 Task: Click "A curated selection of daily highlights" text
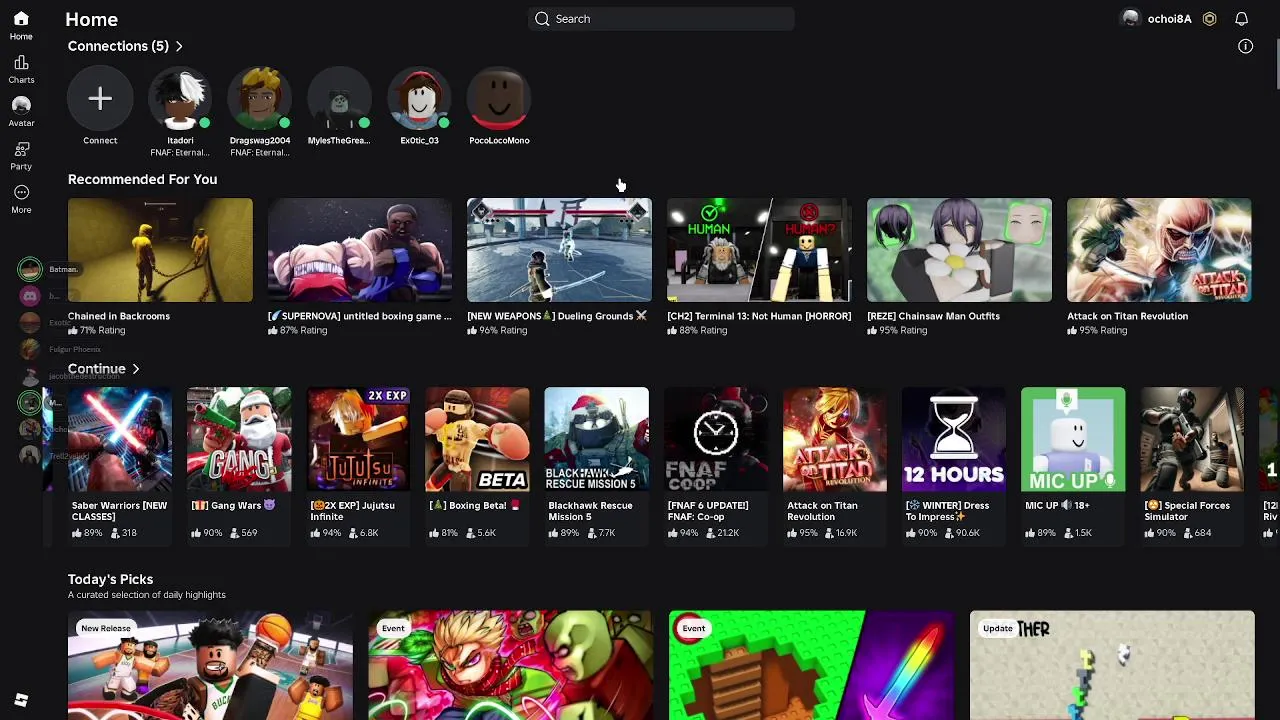[146, 595]
